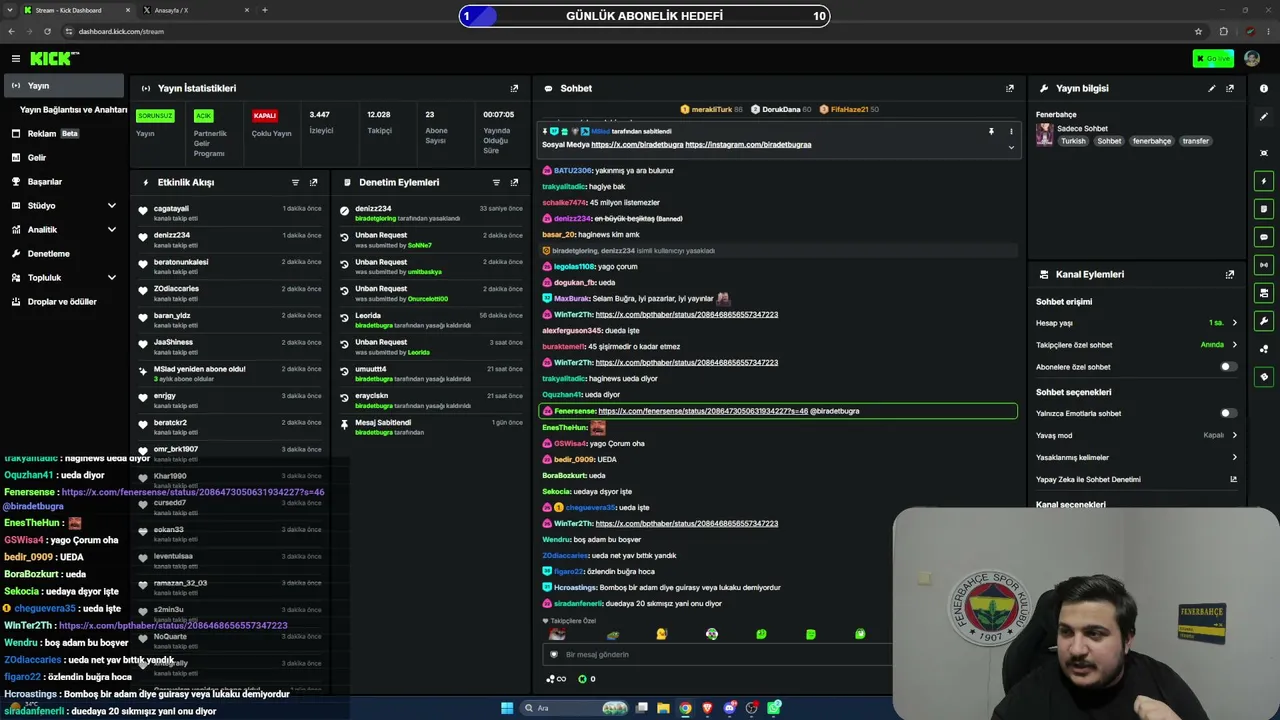The width and height of the screenshot is (1280, 720).
Task: Open the browser tab search dropdown
Action: pos(12,10)
